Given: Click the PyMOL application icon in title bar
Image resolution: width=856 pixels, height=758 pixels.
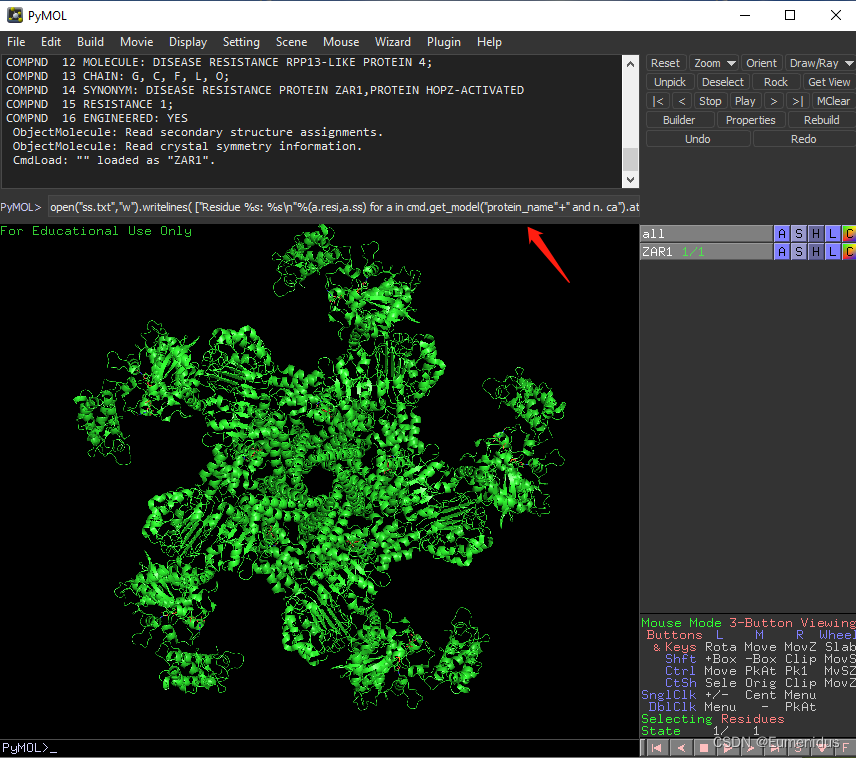Looking at the screenshot, I should click(x=15, y=15).
